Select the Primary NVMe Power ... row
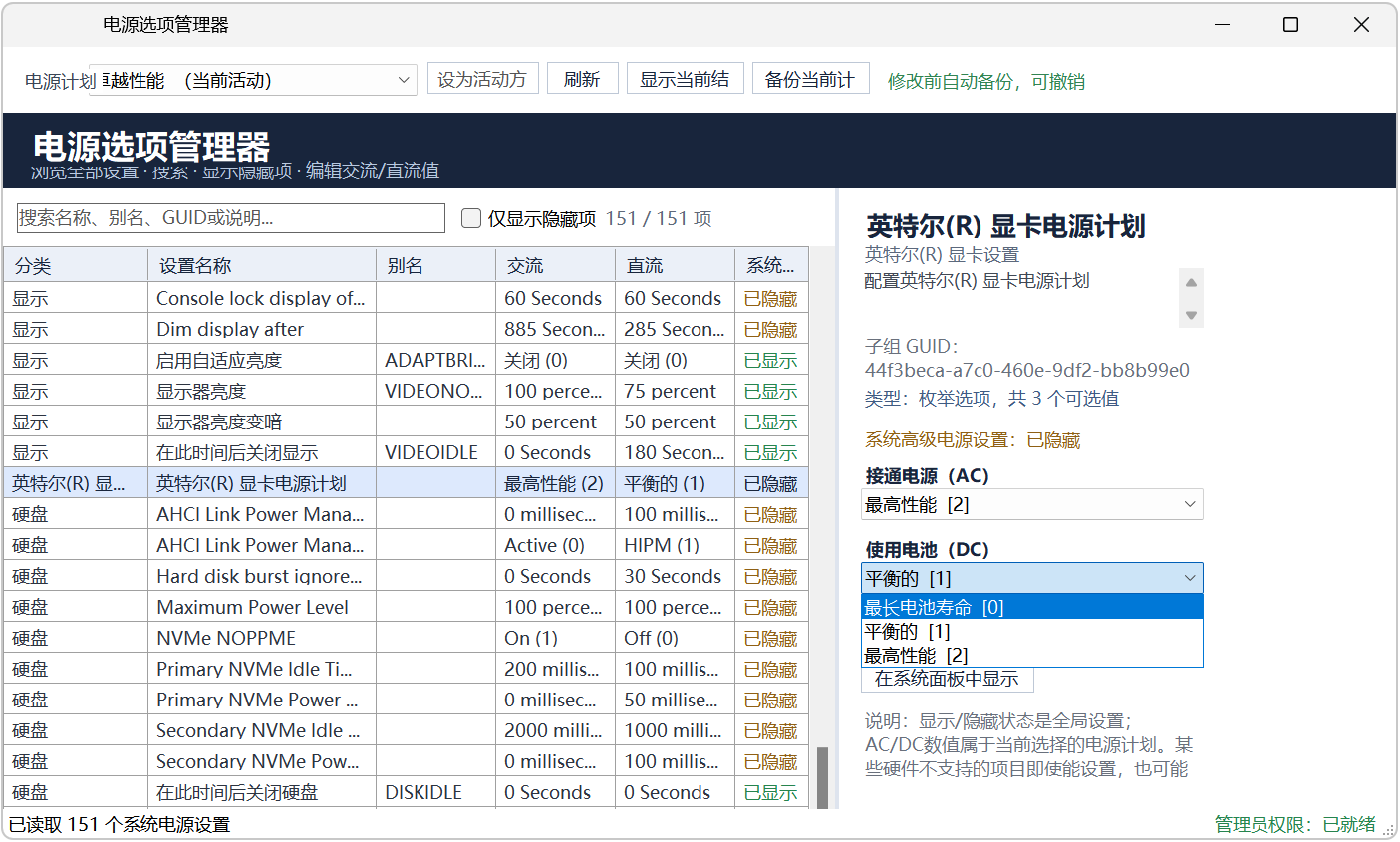 coord(406,700)
